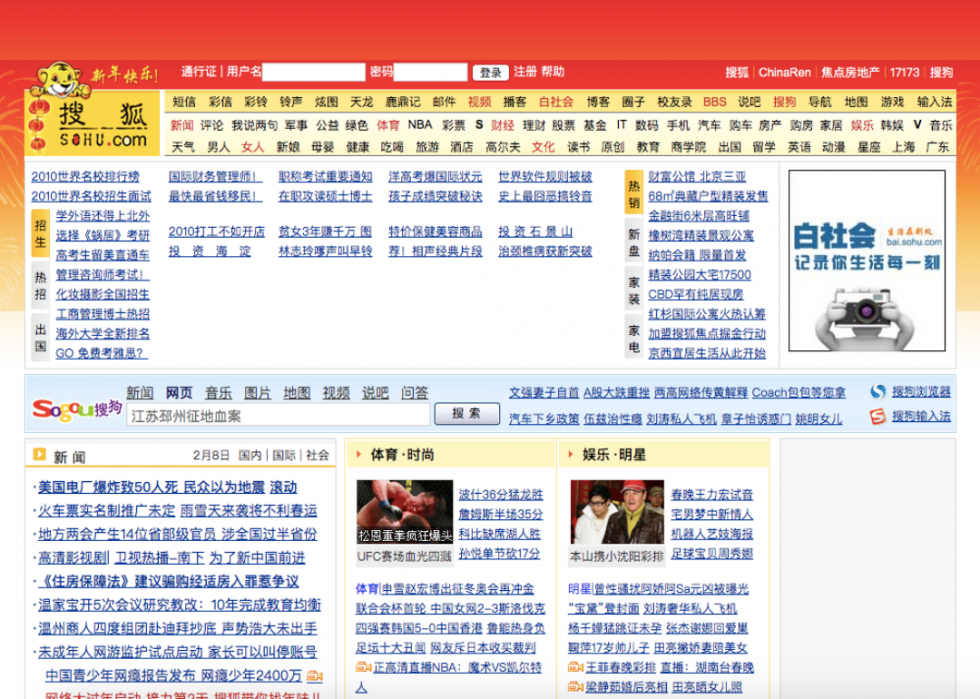Click video icon beside 网瘾少年2400万
The width and height of the screenshot is (980, 699).
315,676
